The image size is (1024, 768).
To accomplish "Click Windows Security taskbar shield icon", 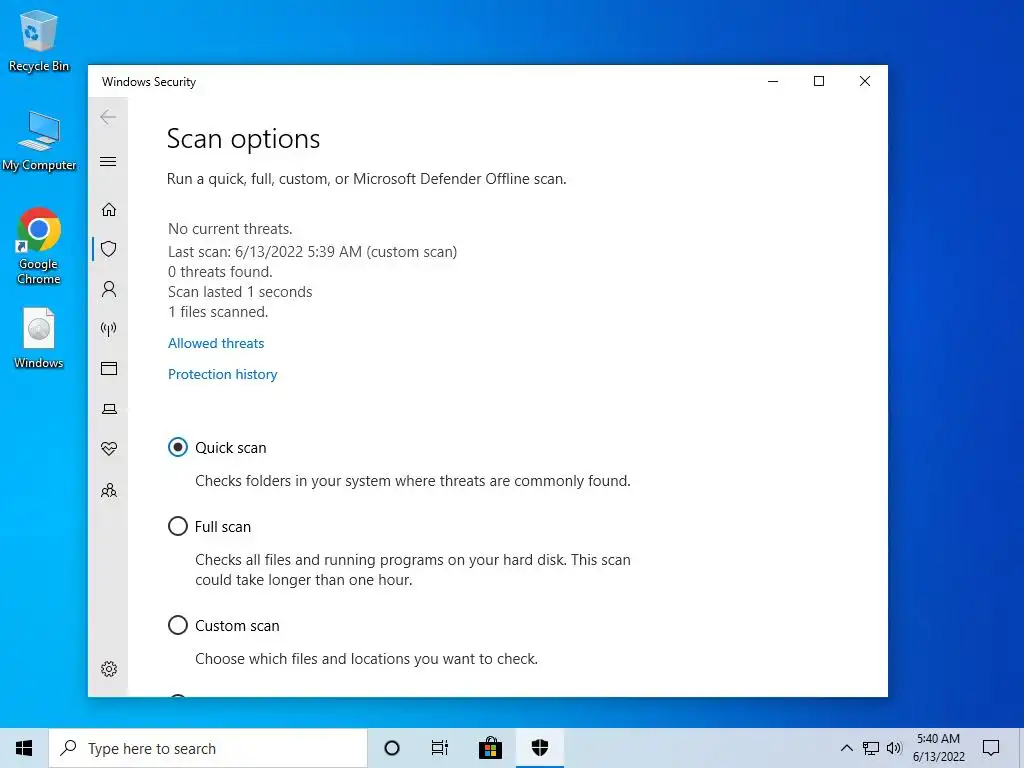I will coord(540,748).
